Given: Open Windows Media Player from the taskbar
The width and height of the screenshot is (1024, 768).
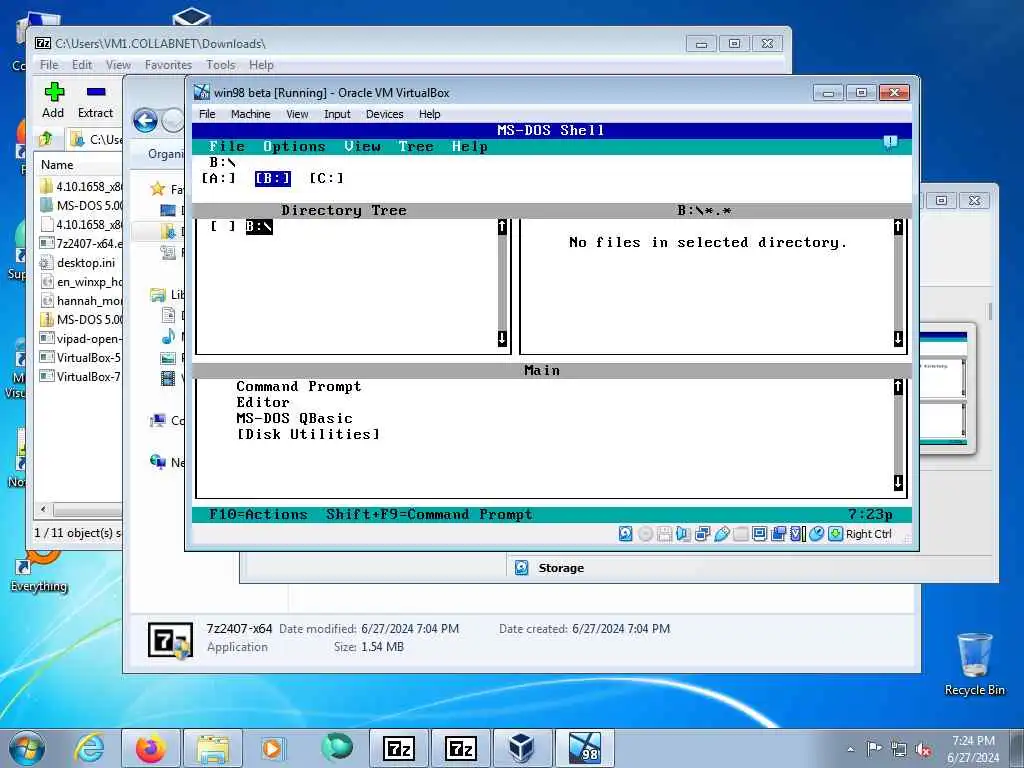Looking at the screenshot, I should click(x=272, y=748).
